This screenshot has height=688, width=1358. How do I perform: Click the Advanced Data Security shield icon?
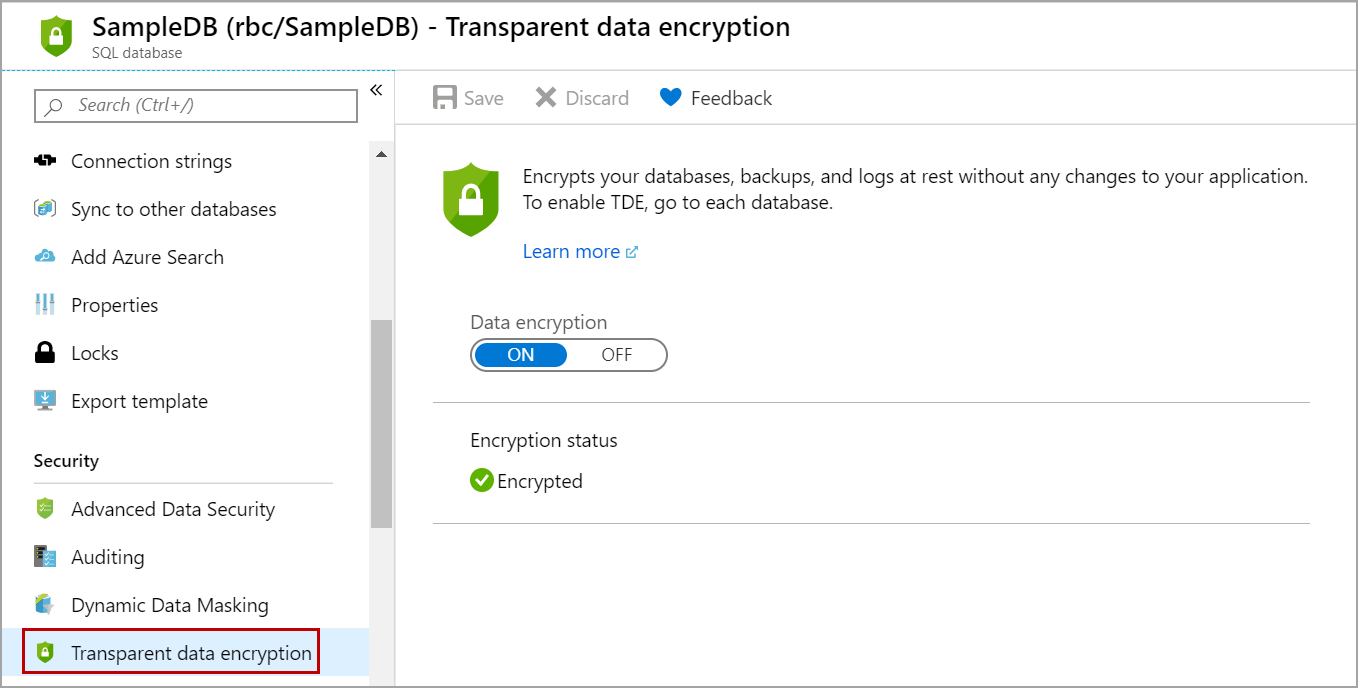click(44, 509)
